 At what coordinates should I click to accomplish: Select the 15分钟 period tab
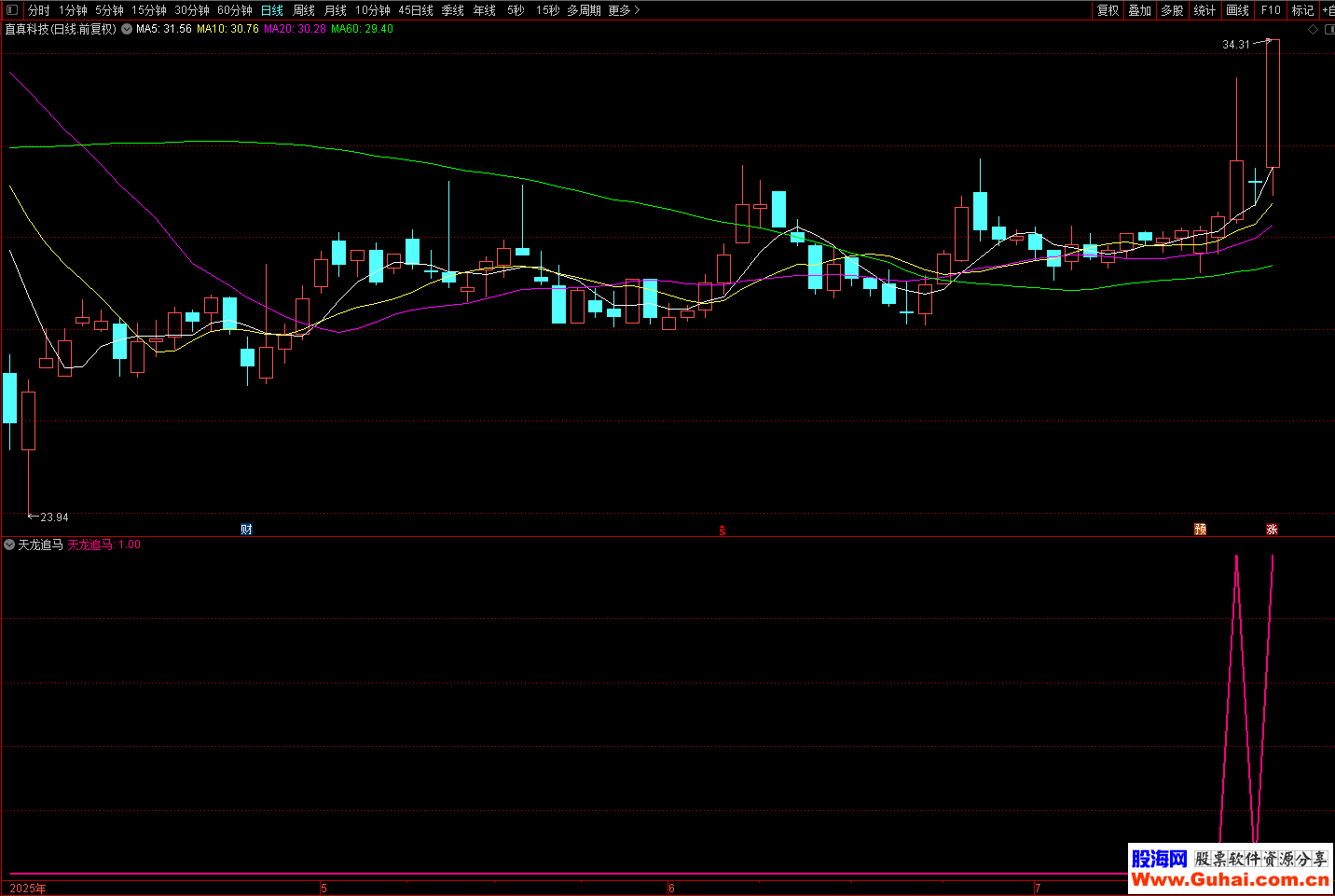click(x=149, y=10)
